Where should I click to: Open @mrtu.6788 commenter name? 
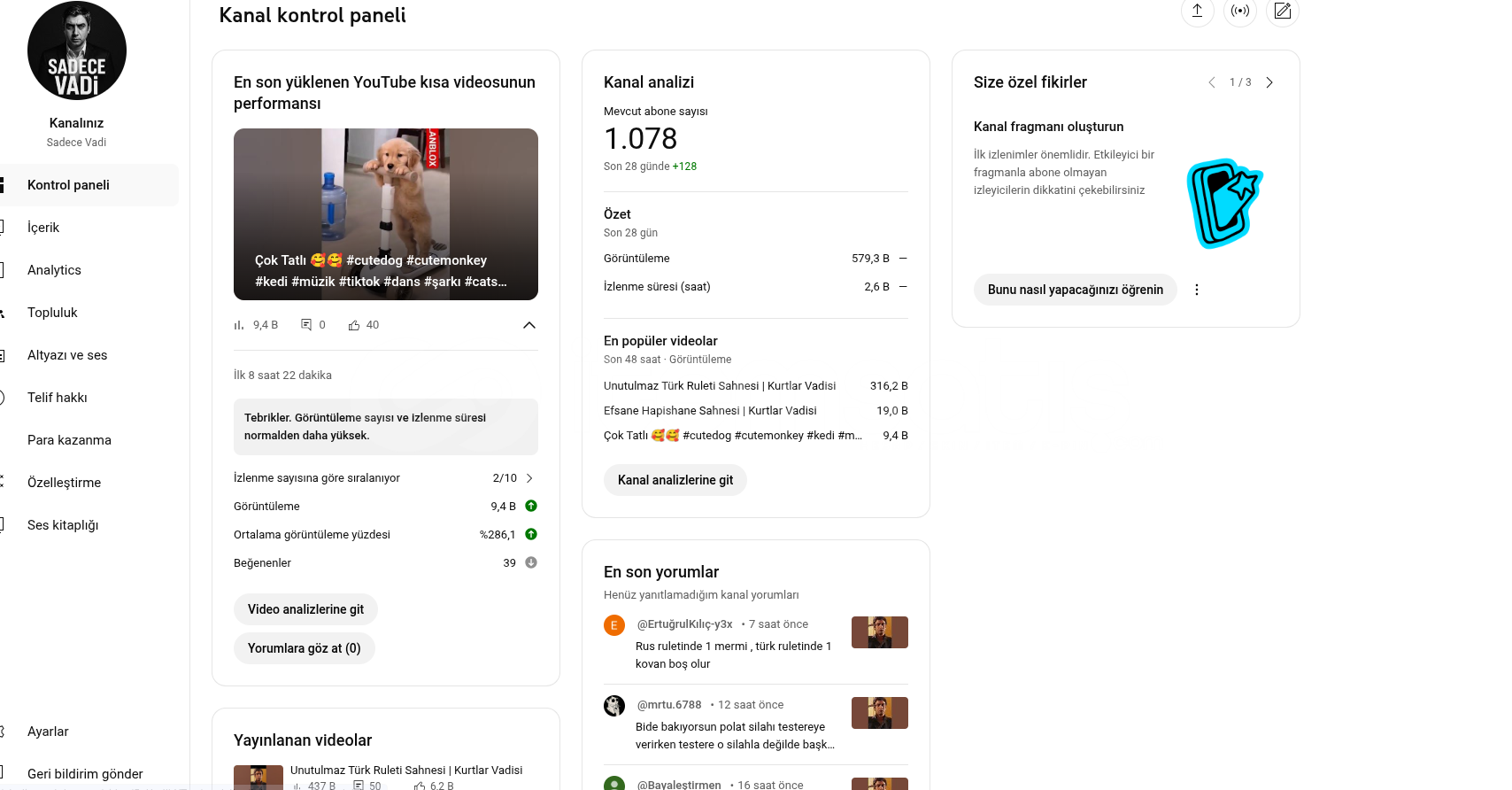tap(669, 705)
